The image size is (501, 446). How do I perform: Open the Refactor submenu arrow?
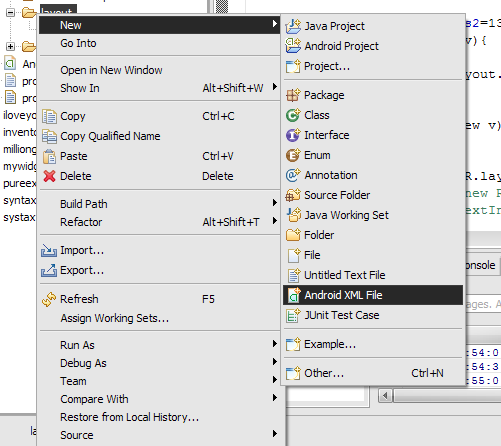click(275, 221)
